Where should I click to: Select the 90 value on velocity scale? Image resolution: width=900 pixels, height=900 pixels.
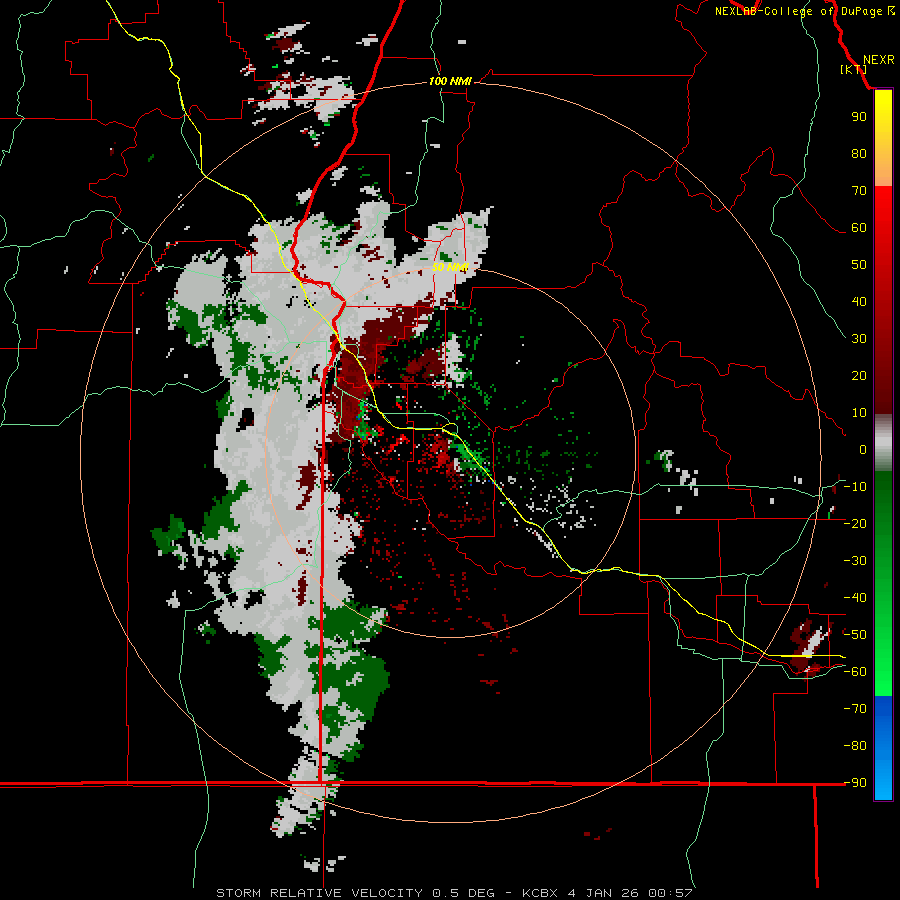point(859,117)
